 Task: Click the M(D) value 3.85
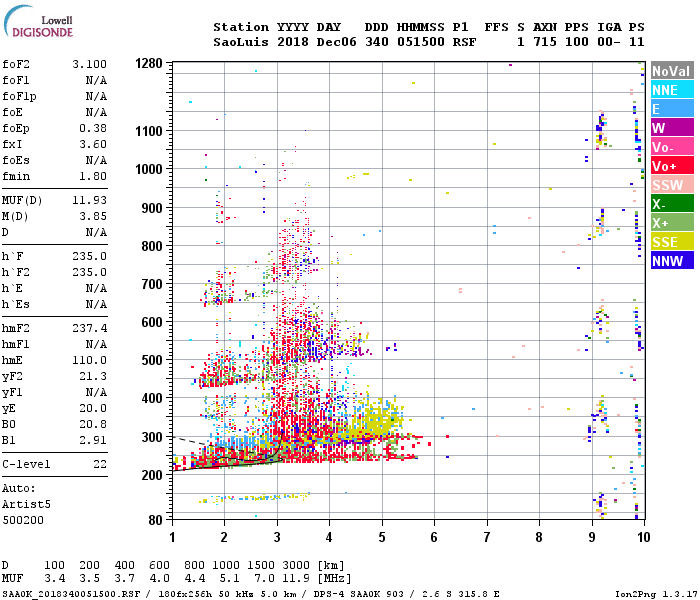pos(93,217)
